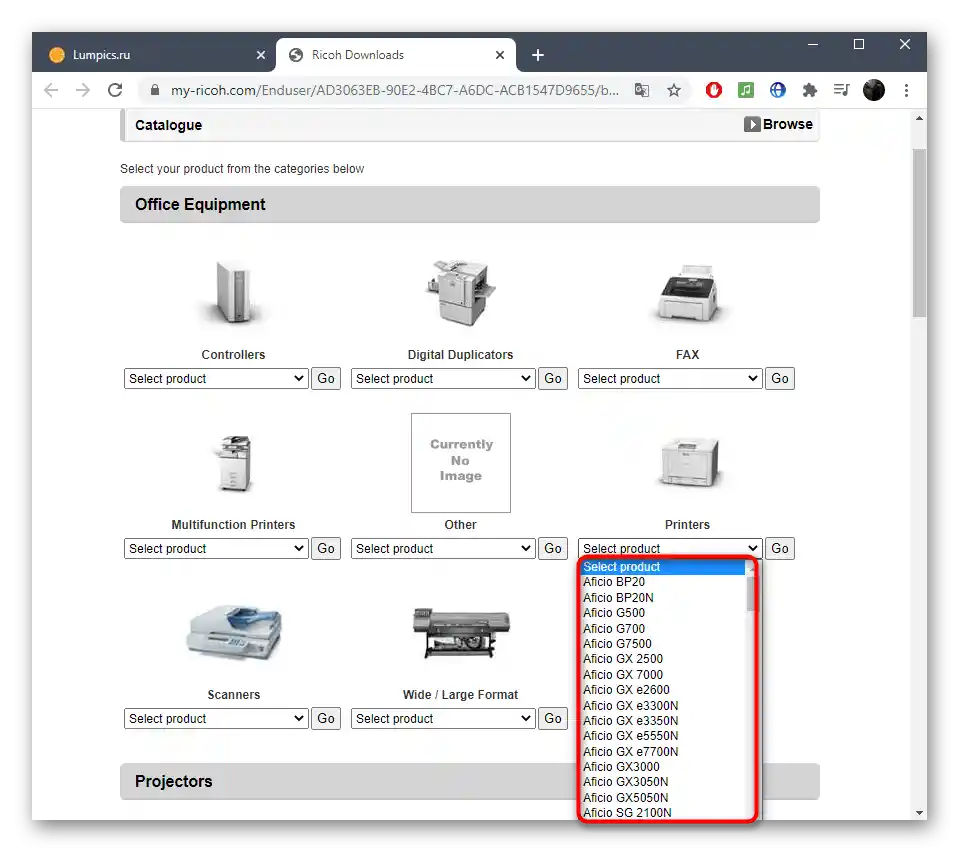Choose Aficio BP20N from the list
Image resolution: width=959 pixels, height=852 pixels.
663,598
